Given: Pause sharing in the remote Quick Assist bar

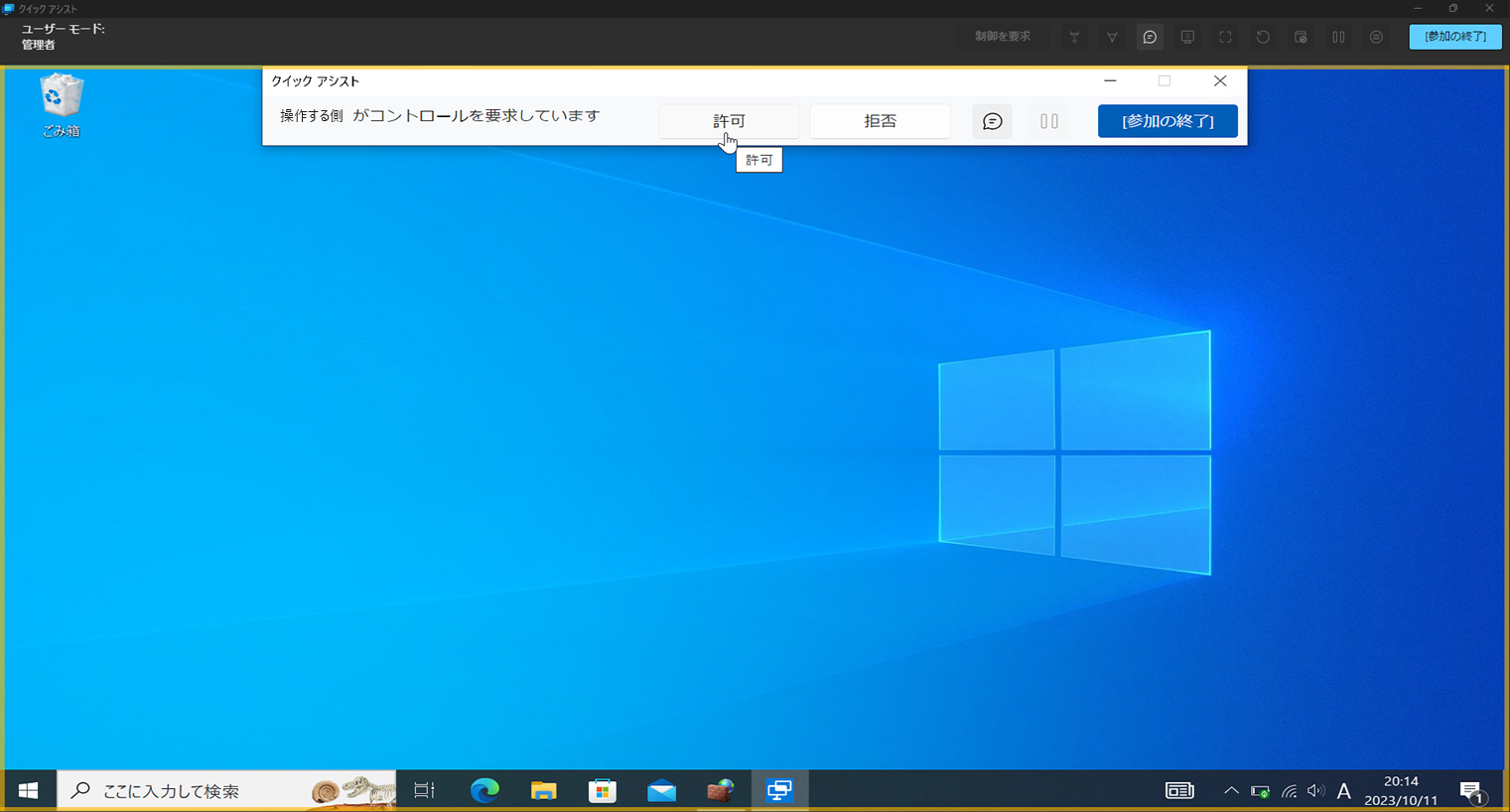Looking at the screenshot, I should [x=1049, y=121].
